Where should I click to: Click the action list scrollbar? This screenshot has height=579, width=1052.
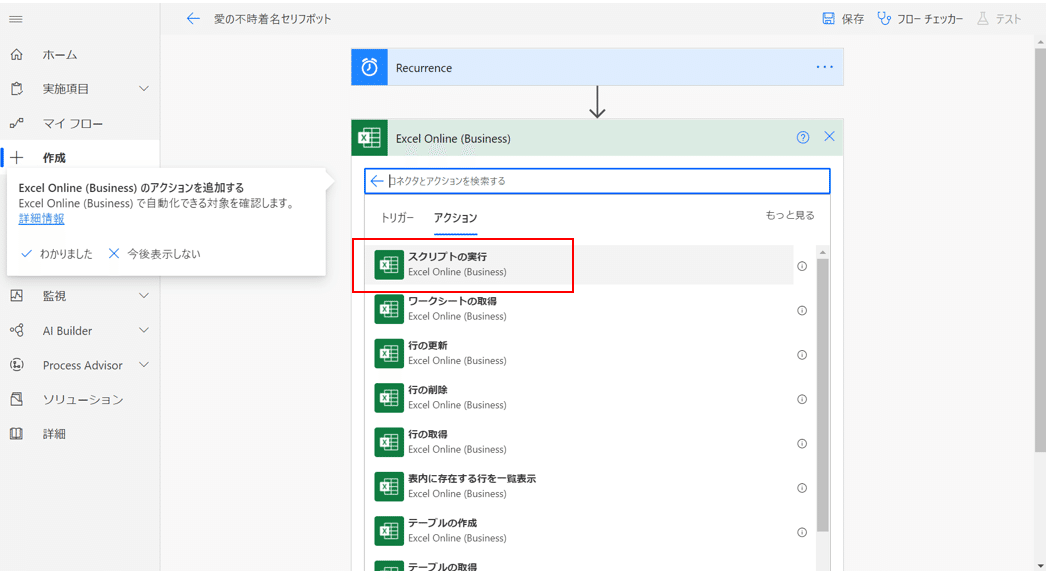pos(823,396)
